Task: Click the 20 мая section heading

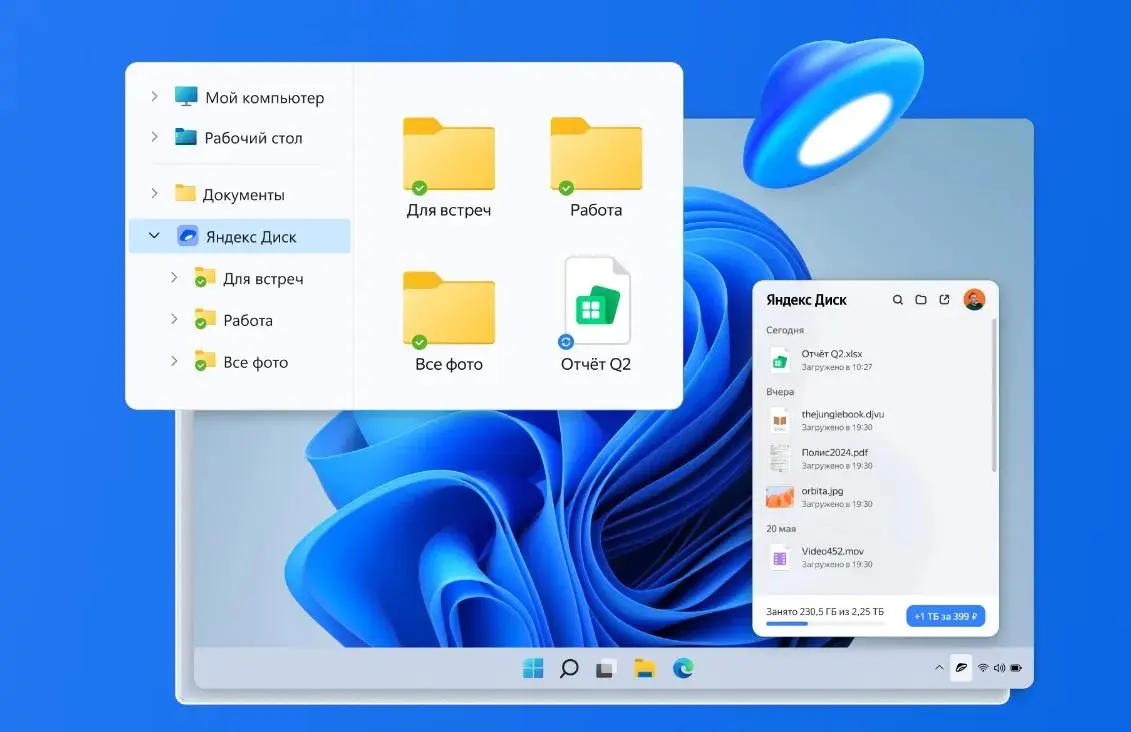Action: (780, 529)
